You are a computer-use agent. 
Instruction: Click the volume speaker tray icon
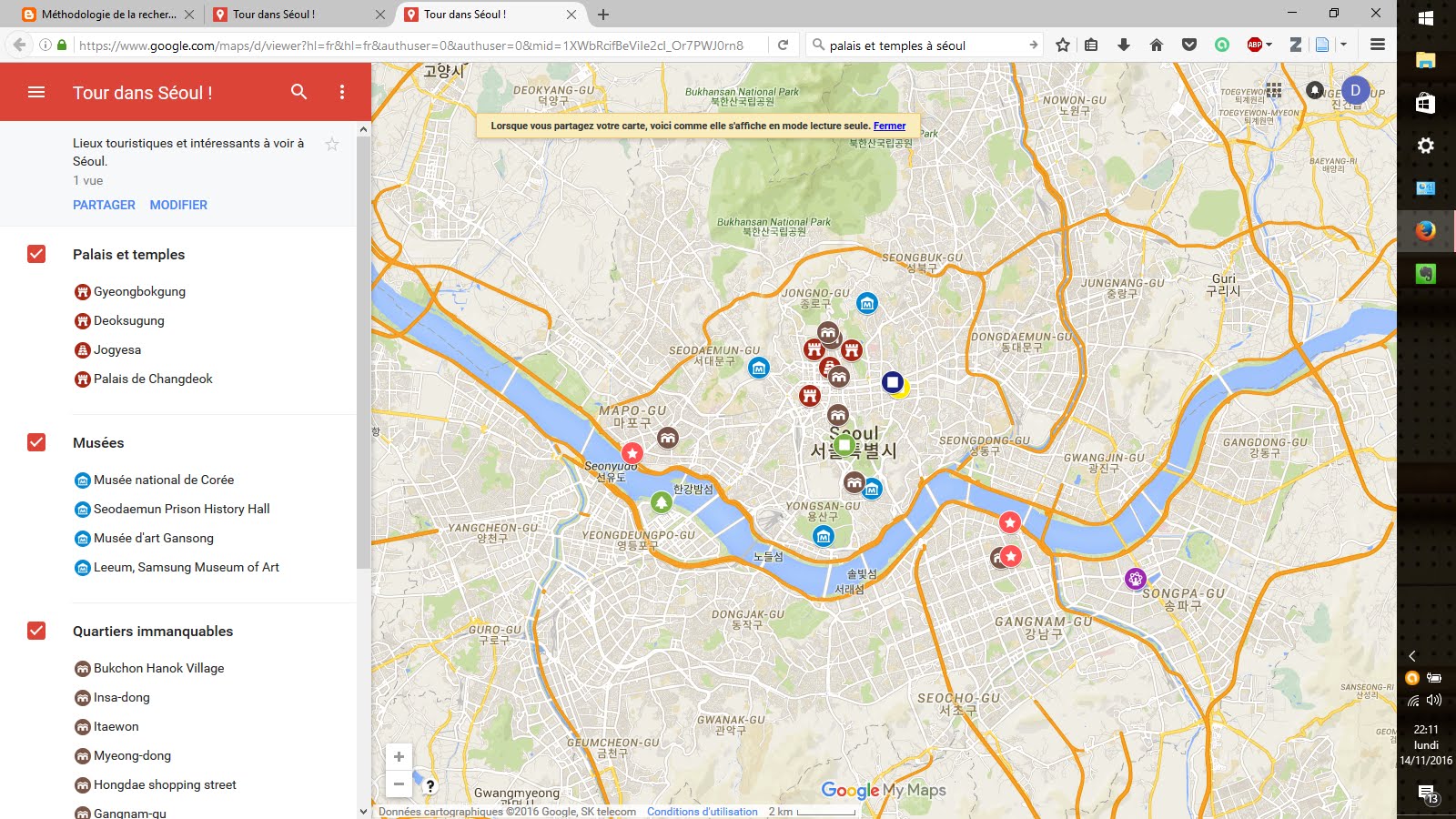[x=1435, y=700]
